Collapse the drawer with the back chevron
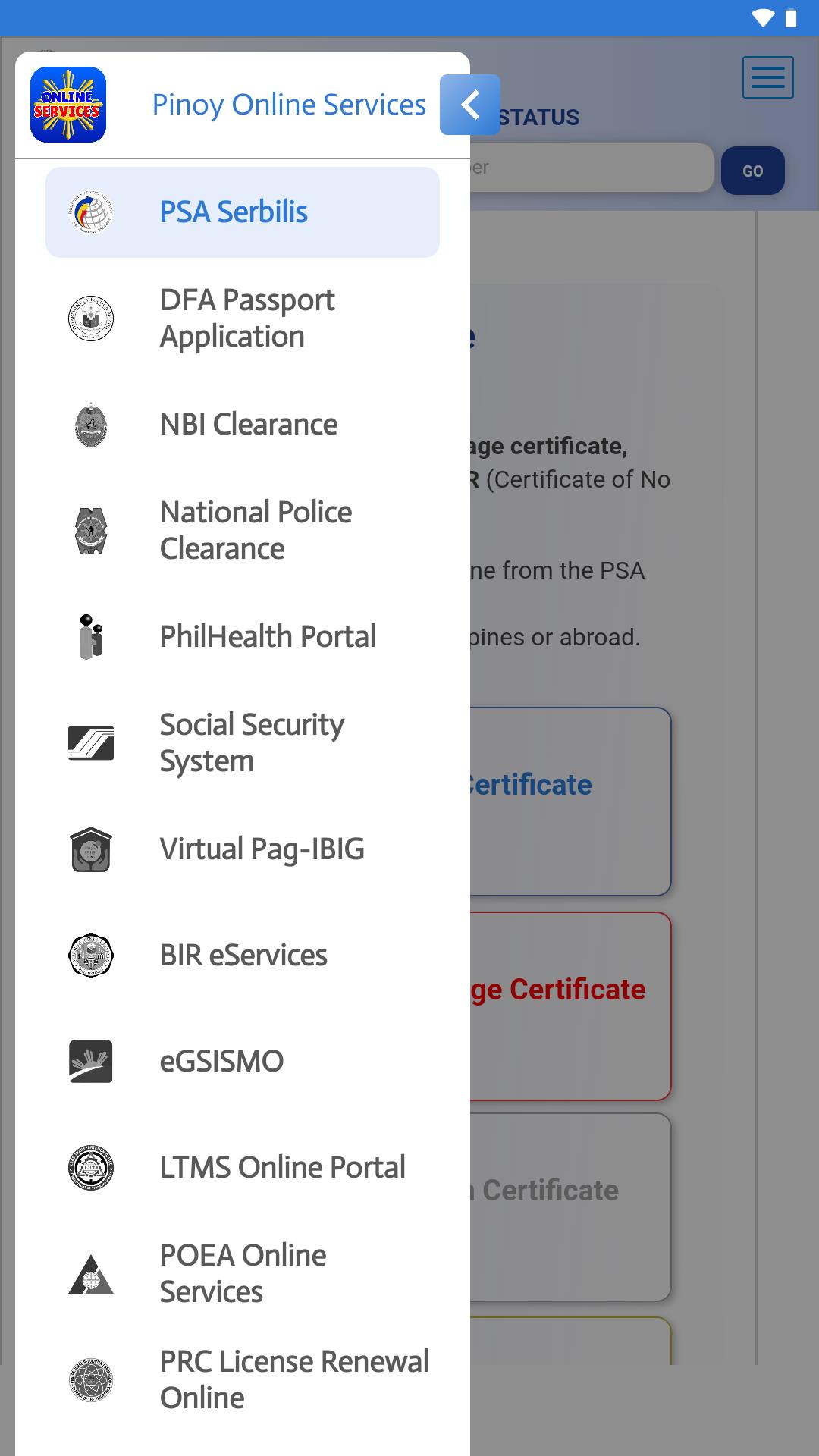Image resolution: width=819 pixels, height=1456 pixels. [x=470, y=105]
